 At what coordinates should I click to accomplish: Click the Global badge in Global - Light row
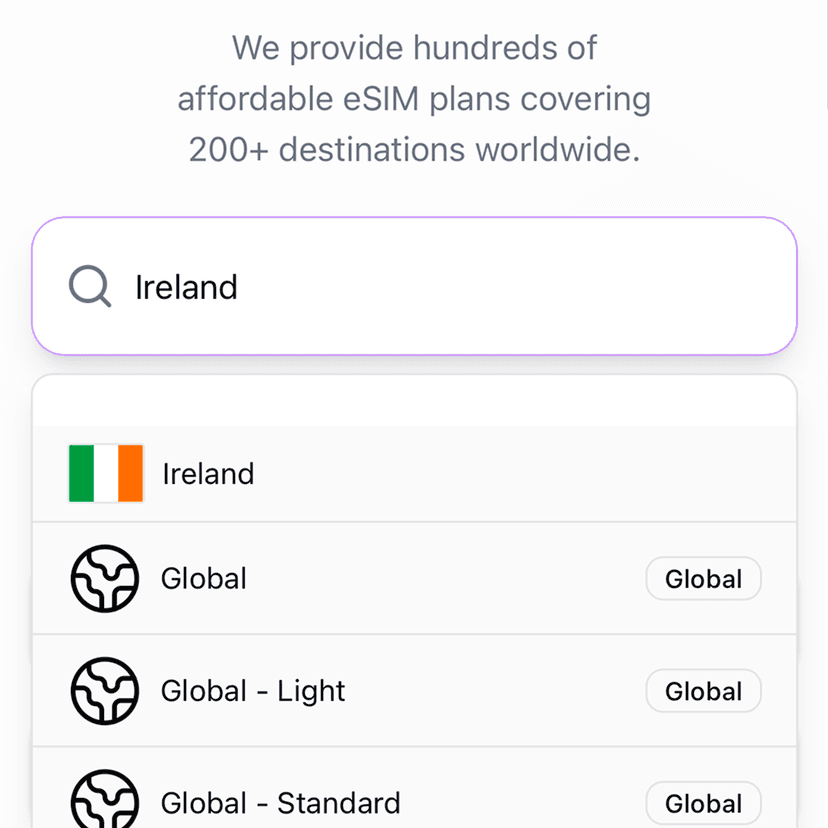pyautogui.click(x=703, y=691)
